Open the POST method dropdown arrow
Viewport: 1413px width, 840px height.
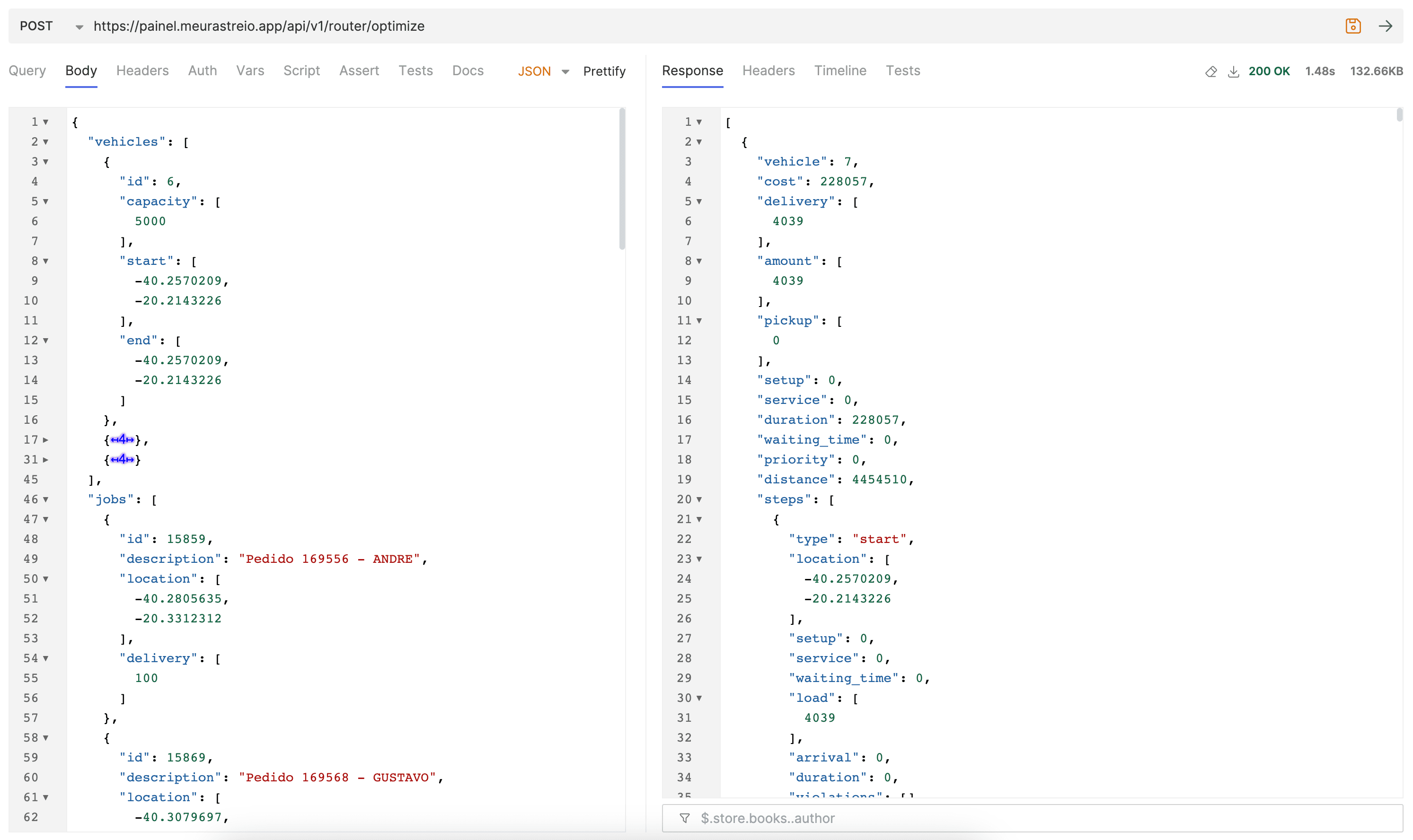pyautogui.click(x=79, y=26)
